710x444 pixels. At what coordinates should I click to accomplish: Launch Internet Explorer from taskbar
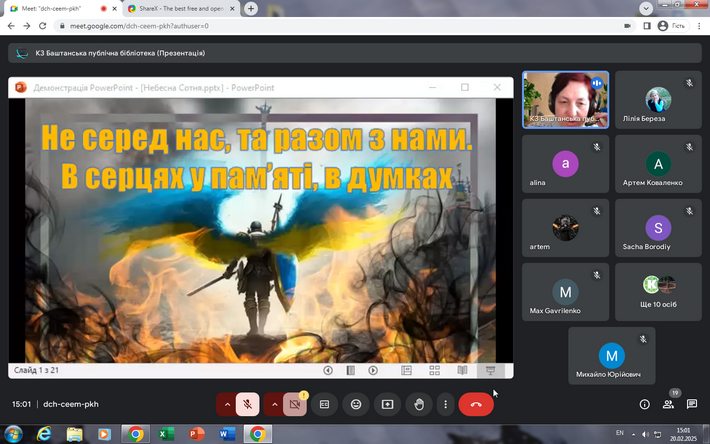(x=44, y=434)
